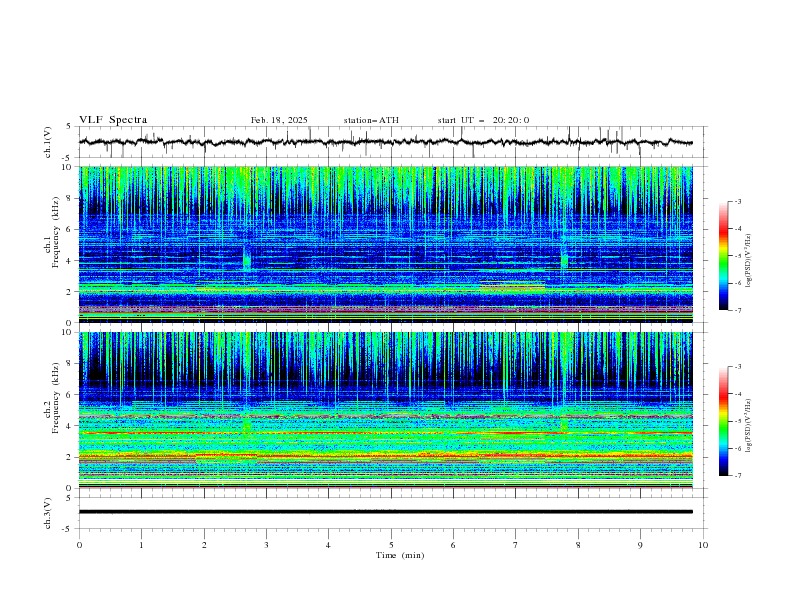Viewport: 792px width, 612px height.
Task: Click the ch.1 spectrogram color bar
Action: [723, 256]
